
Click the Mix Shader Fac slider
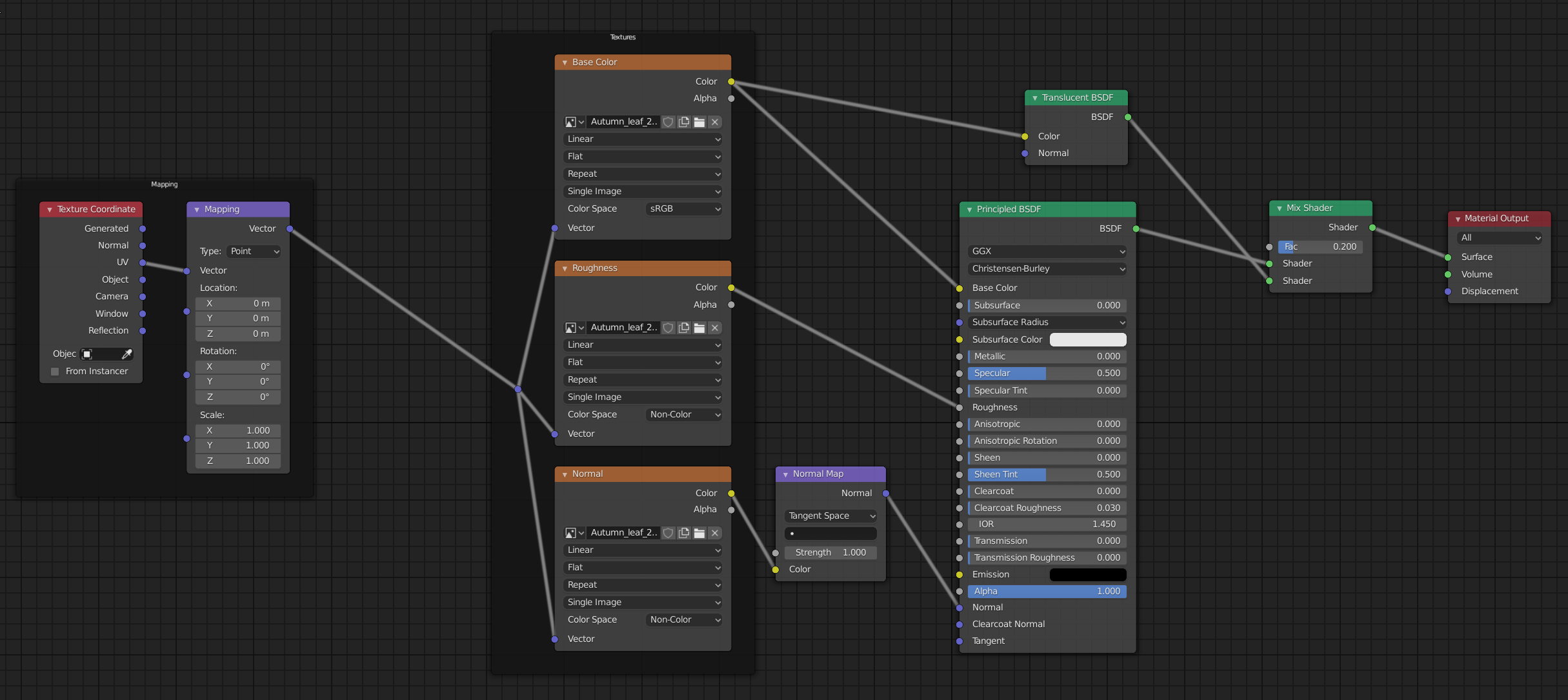[1320, 247]
